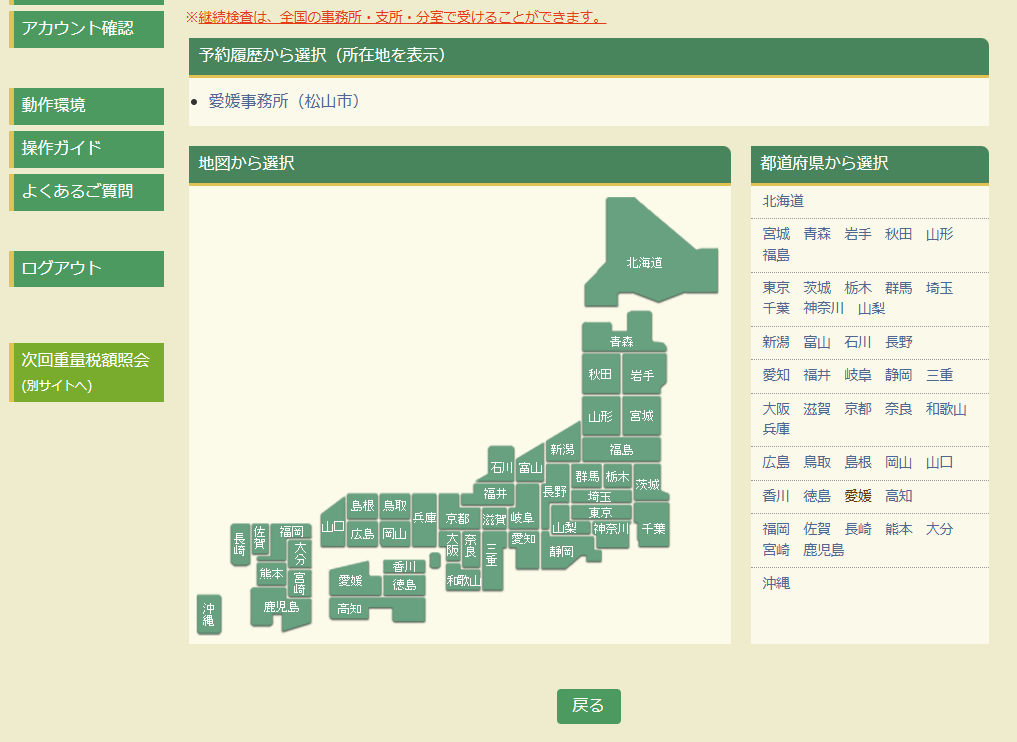Click 鹿児島 link in the prefecture list
Screen dimensions: 1017x742
point(824,549)
